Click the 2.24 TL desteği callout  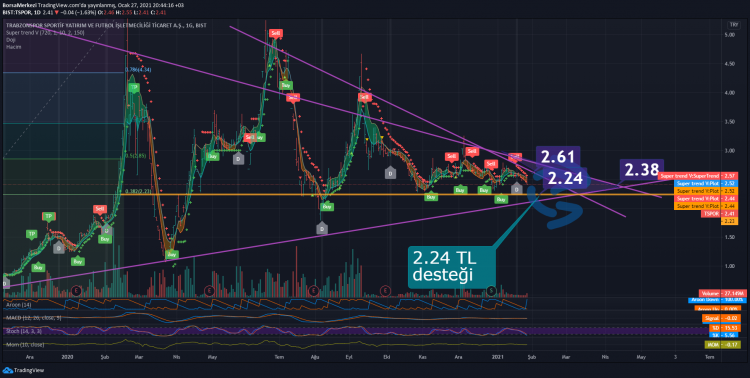click(x=452, y=267)
